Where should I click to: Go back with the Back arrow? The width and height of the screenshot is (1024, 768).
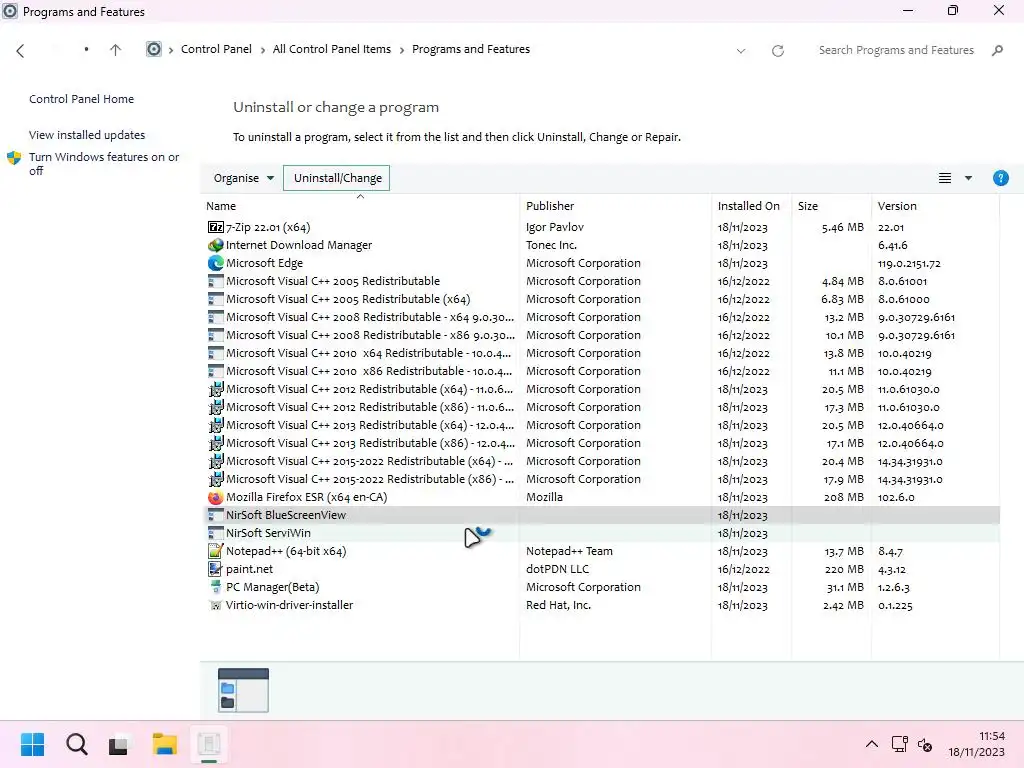pos(20,50)
